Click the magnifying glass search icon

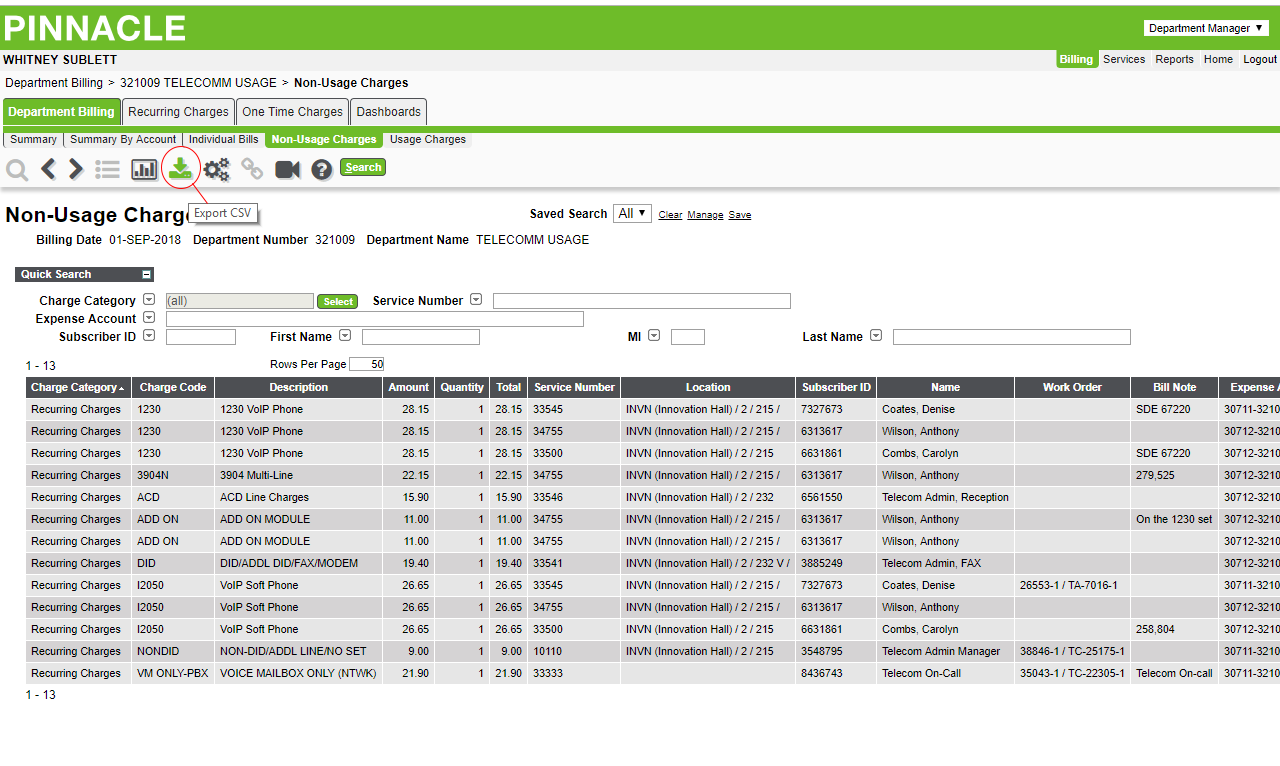(x=17, y=169)
